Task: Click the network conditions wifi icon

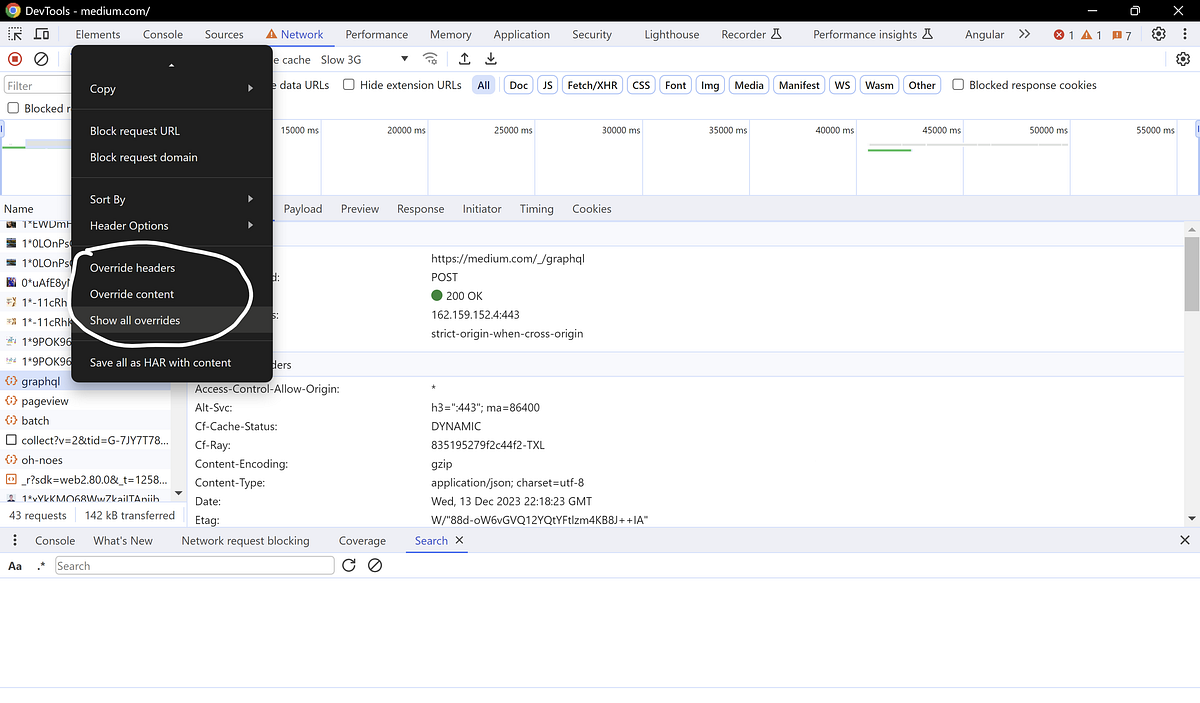Action: click(x=430, y=58)
